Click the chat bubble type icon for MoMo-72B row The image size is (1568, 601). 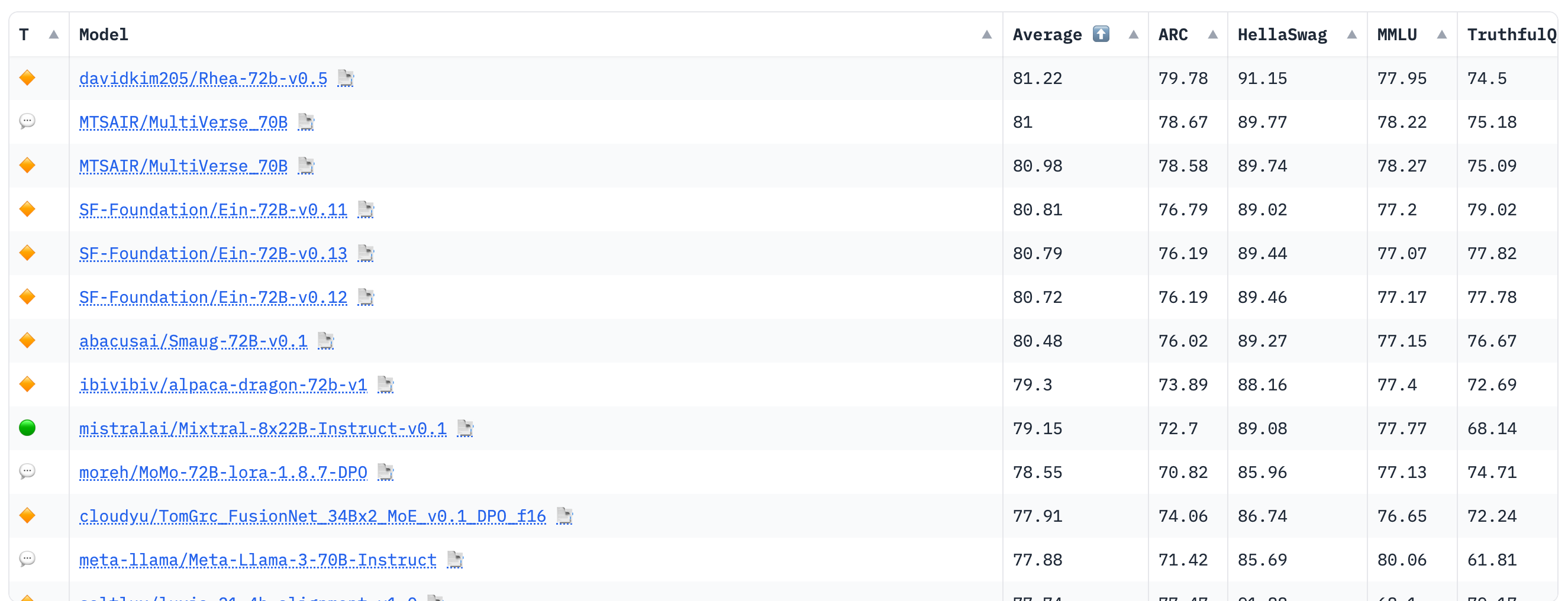click(x=27, y=472)
